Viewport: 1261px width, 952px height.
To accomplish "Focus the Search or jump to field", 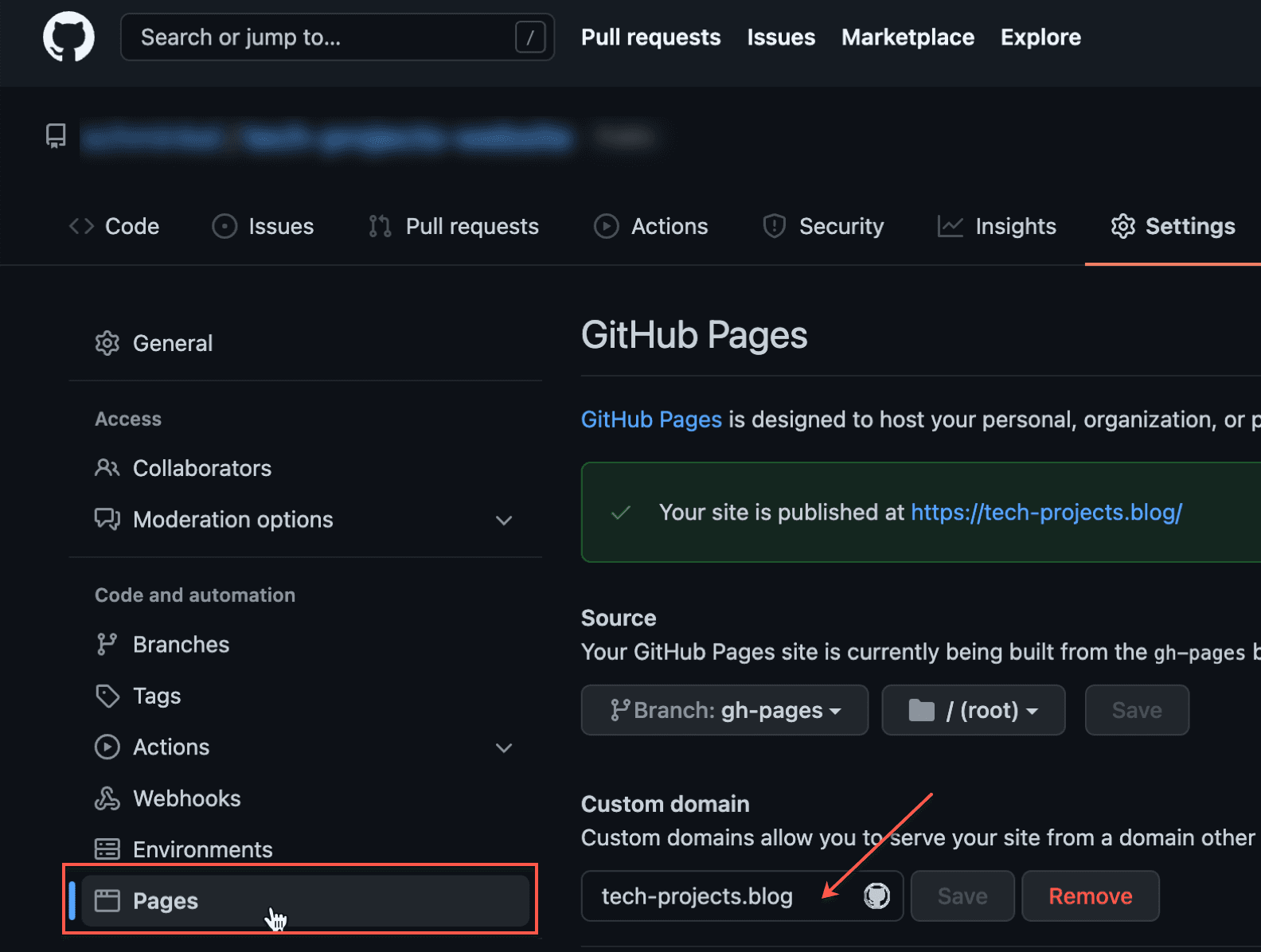I will pos(338,37).
